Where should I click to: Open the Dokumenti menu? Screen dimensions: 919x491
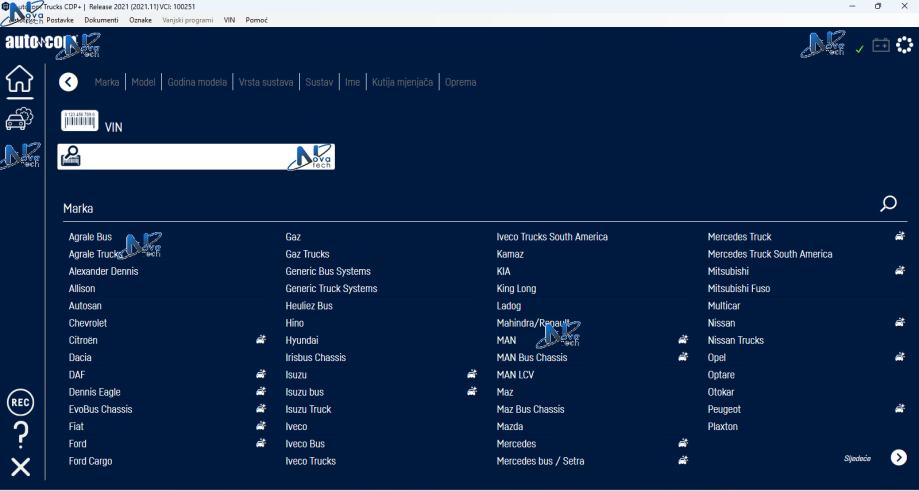pyautogui.click(x=101, y=20)
